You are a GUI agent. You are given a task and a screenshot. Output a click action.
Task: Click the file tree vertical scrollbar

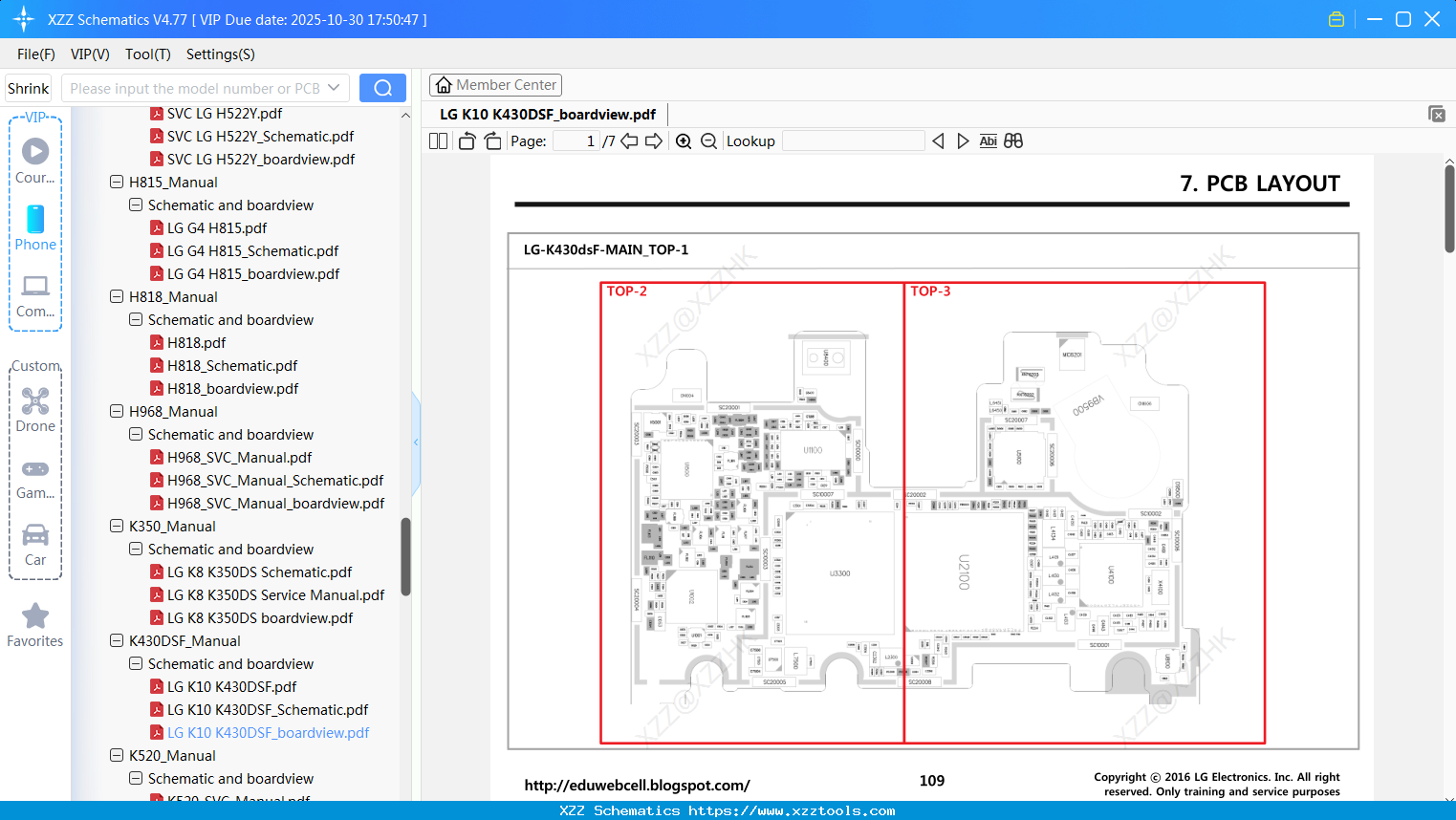tap(405, 557)
